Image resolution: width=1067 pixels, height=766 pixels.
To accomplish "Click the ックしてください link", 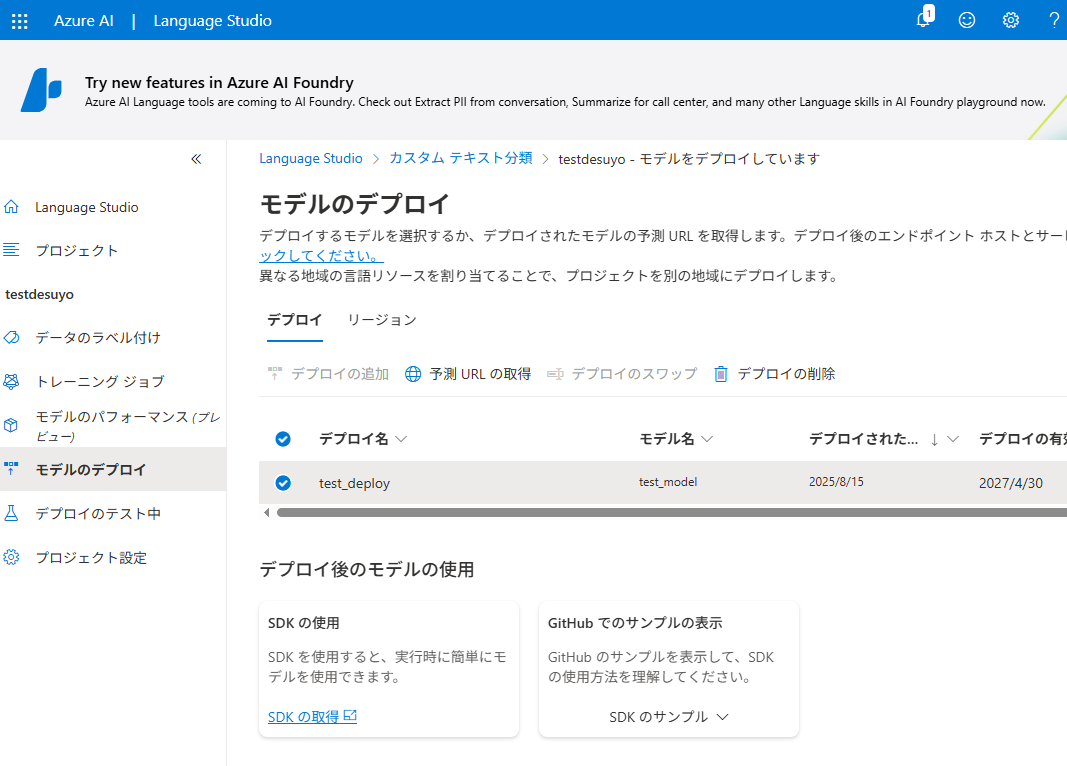I will pyautogui.click(x=321, y=256).
